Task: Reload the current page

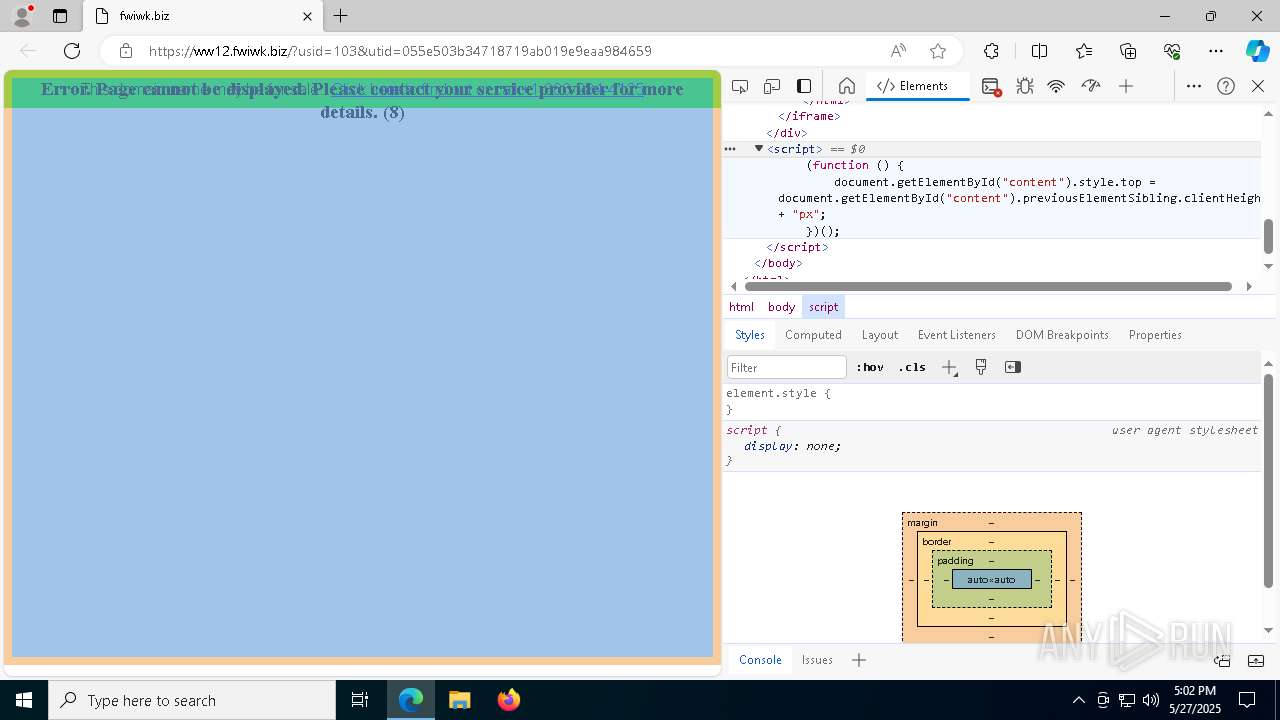Action: tap(72, 51)
